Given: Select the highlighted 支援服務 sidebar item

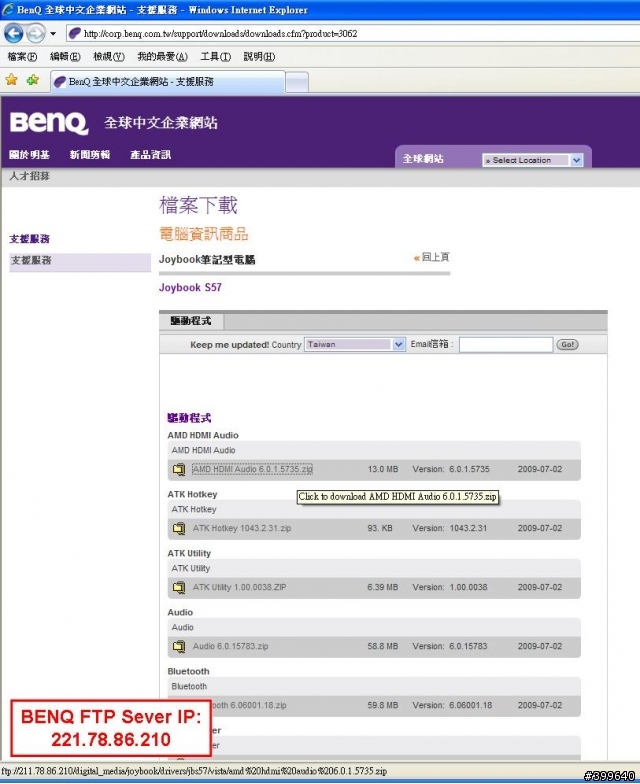Looking at the screenshot, I should [x=80, y=260].
